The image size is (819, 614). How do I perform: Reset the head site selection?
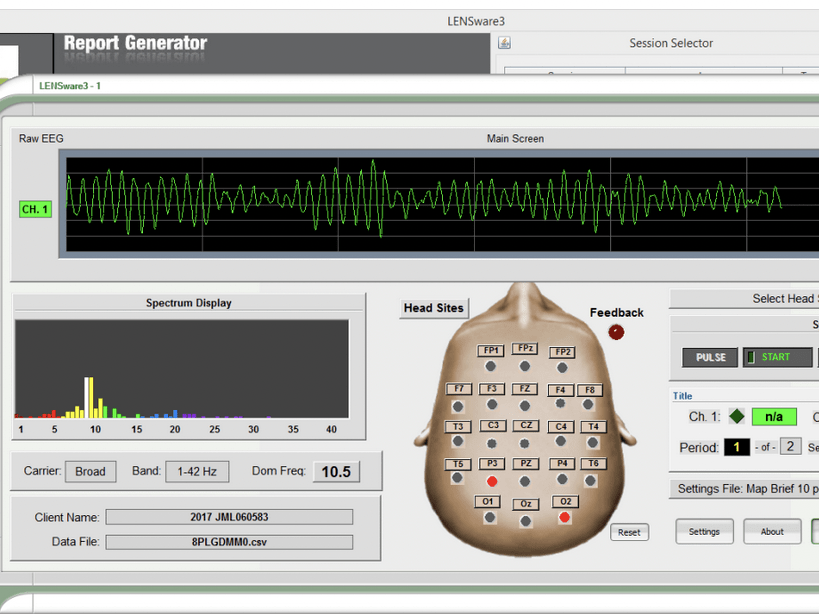pyautogui.click(x=629, y=532)
